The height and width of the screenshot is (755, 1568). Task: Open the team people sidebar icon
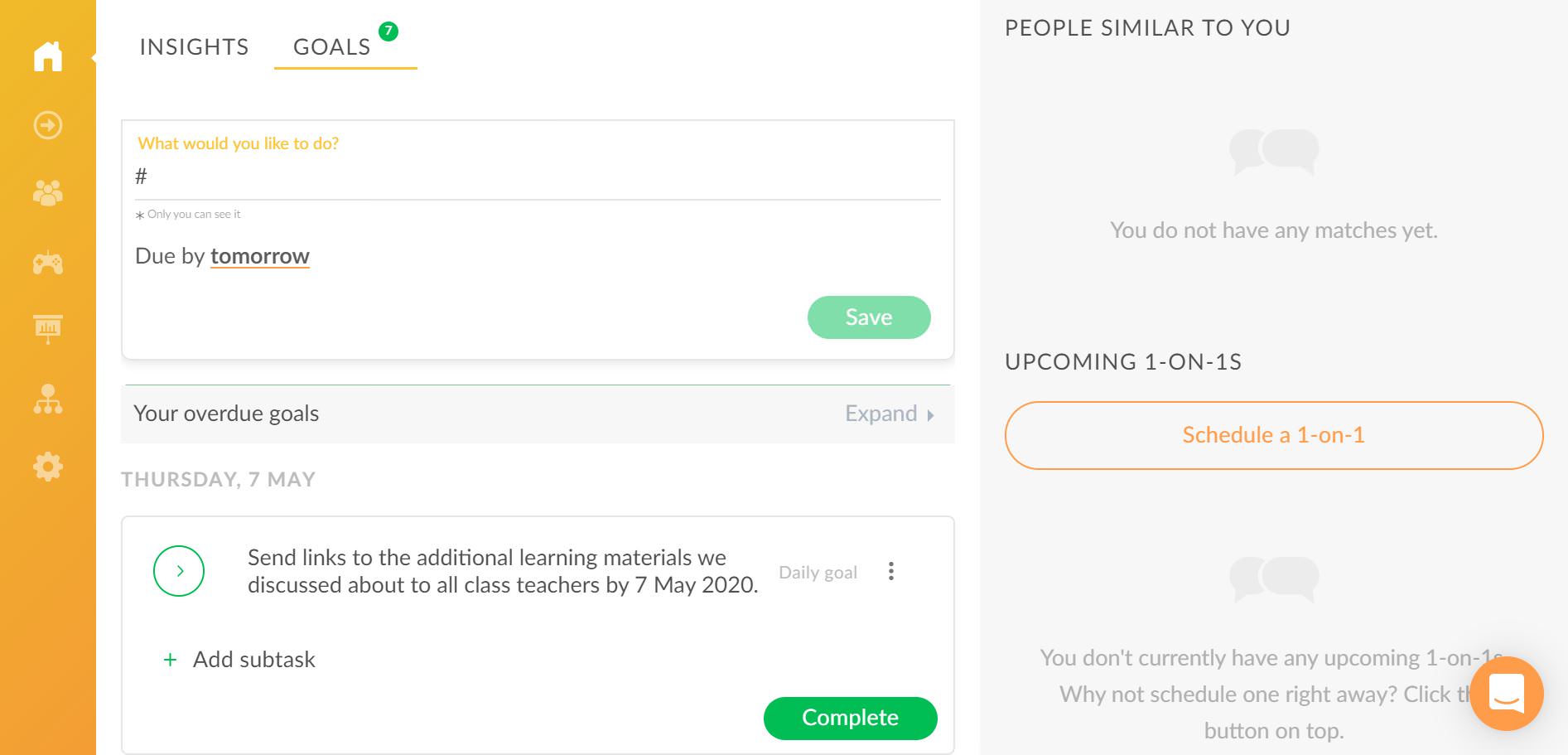click(48, 193)
